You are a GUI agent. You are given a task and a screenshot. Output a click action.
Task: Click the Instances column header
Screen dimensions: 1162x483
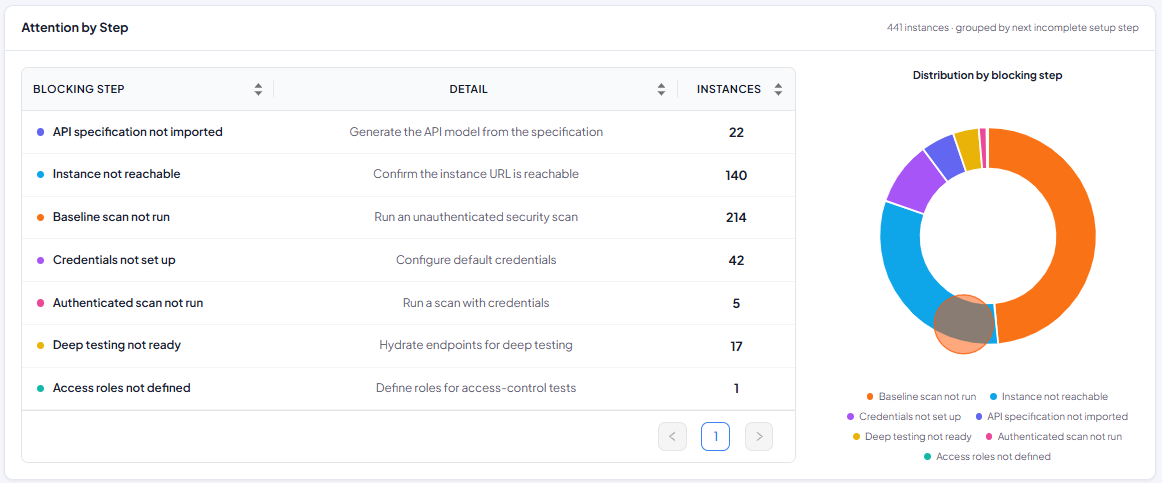(736, 90)
